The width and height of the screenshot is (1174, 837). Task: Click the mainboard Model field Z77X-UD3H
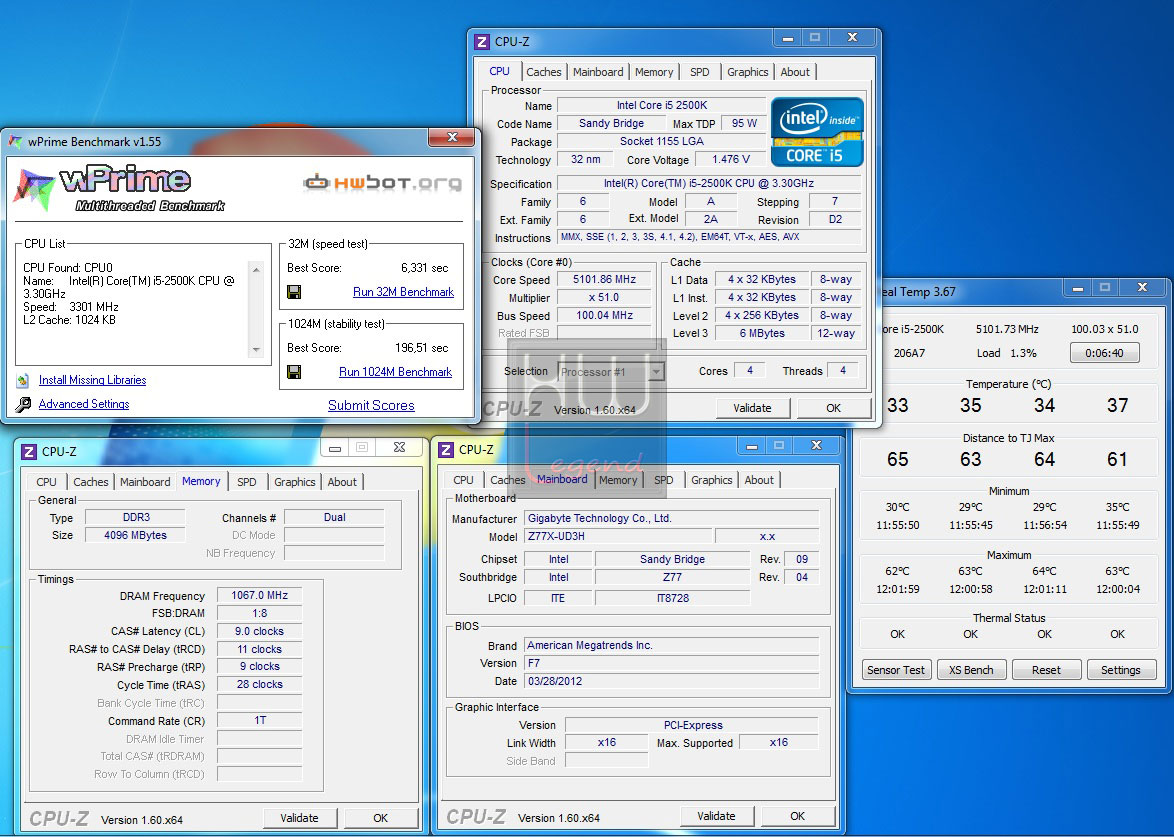(x=618, y=537)
